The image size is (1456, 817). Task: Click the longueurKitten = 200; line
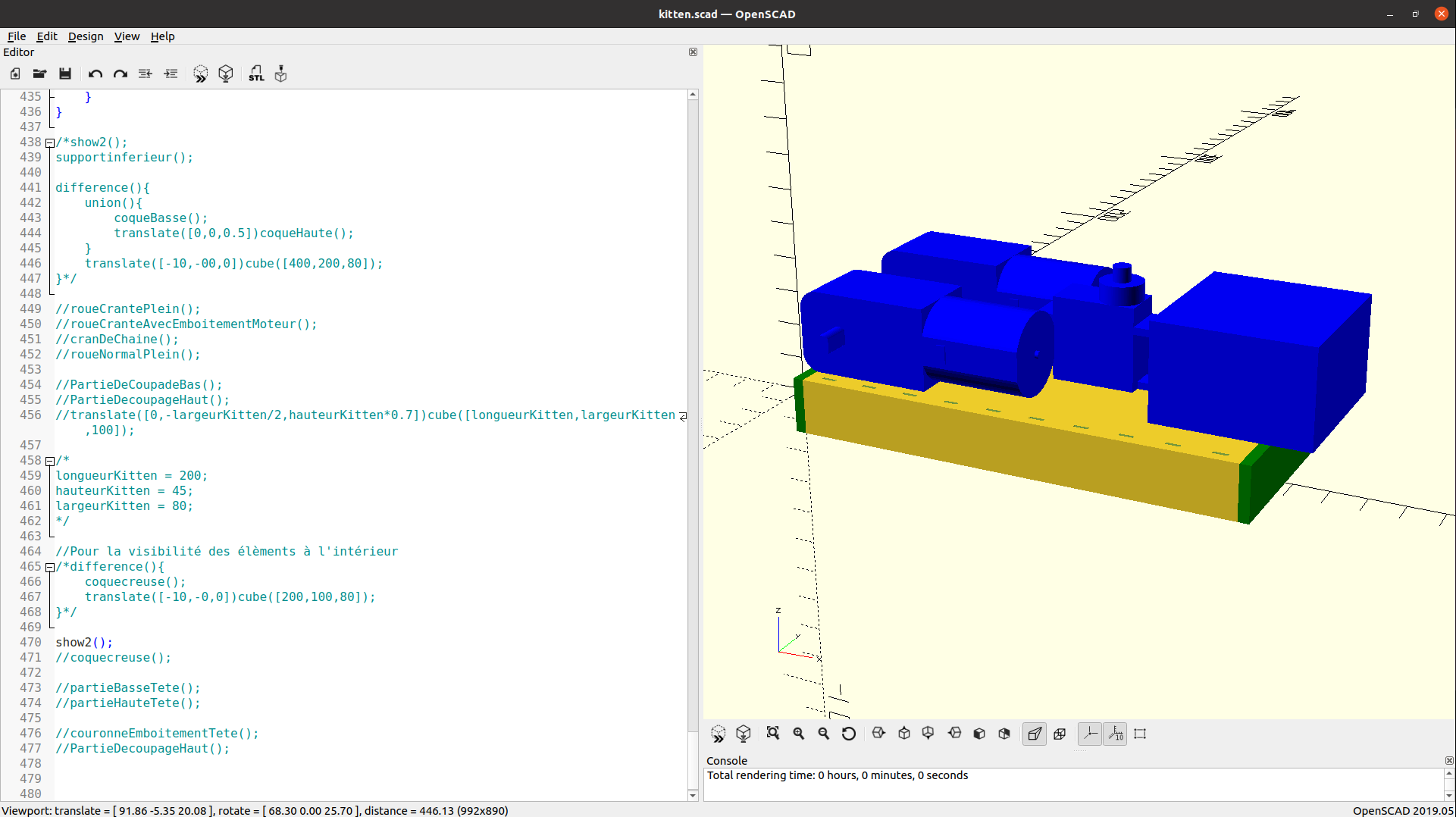tap(131, 476)
